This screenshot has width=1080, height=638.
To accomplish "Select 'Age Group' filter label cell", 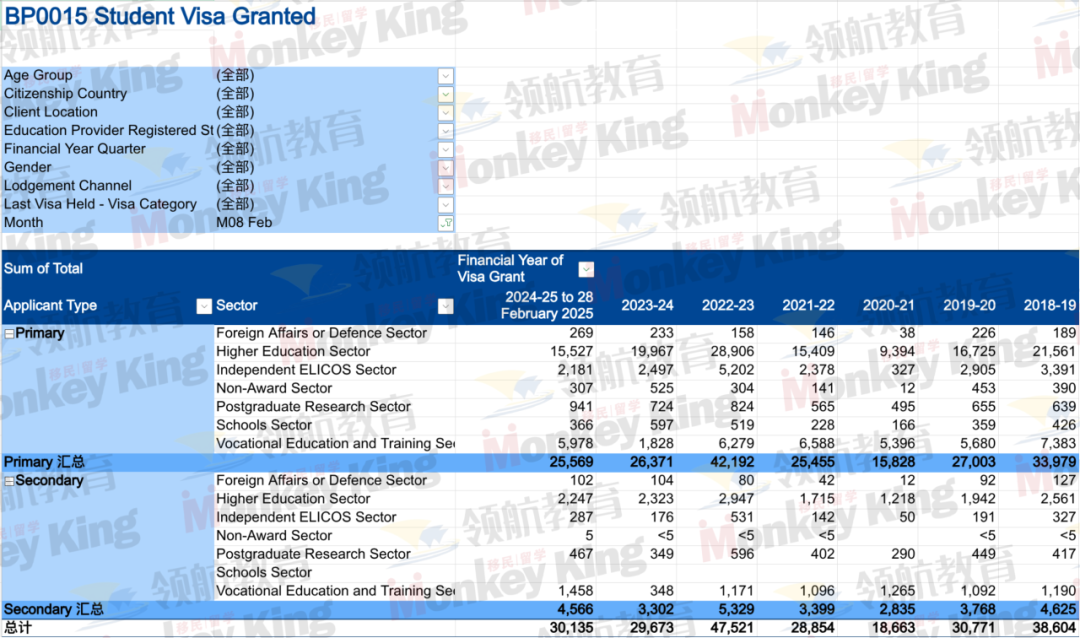I will point(38,75).
